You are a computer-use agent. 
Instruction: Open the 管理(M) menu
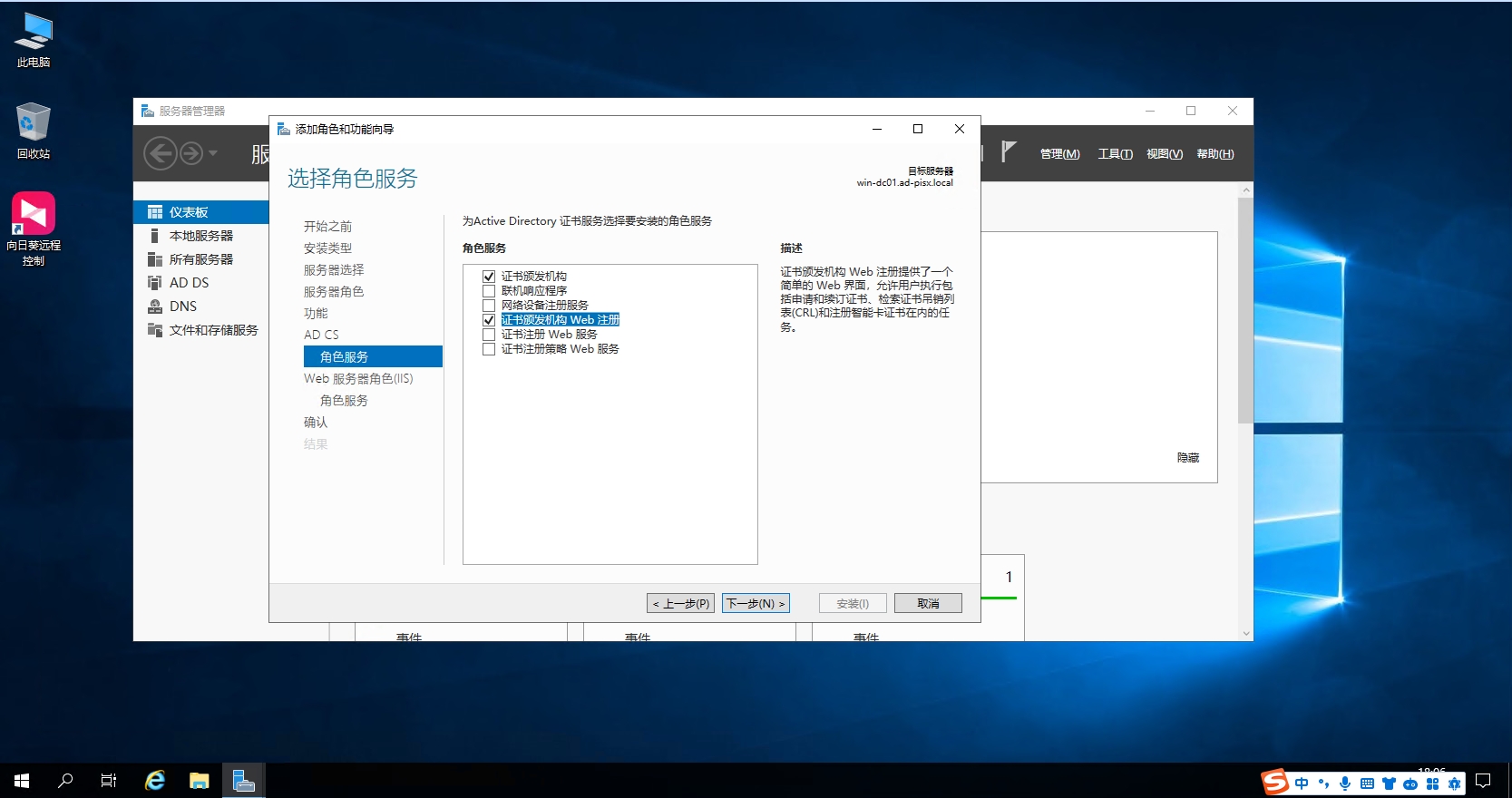pyautogui.click(x=1059, y=154)
